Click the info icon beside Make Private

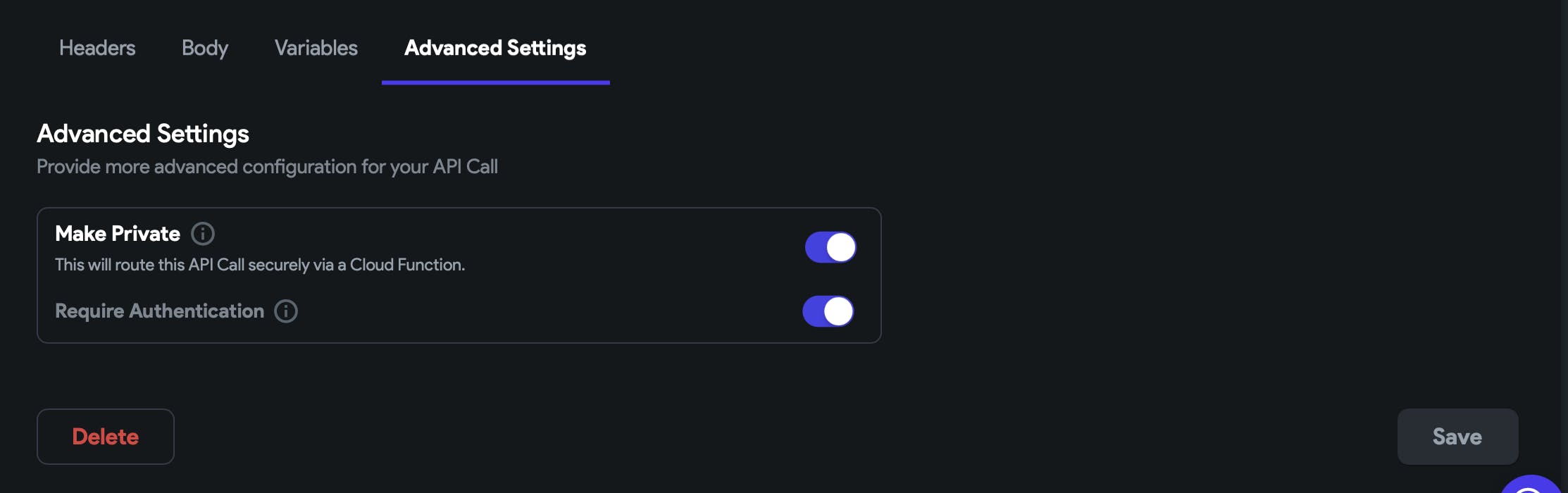point(203,234)
